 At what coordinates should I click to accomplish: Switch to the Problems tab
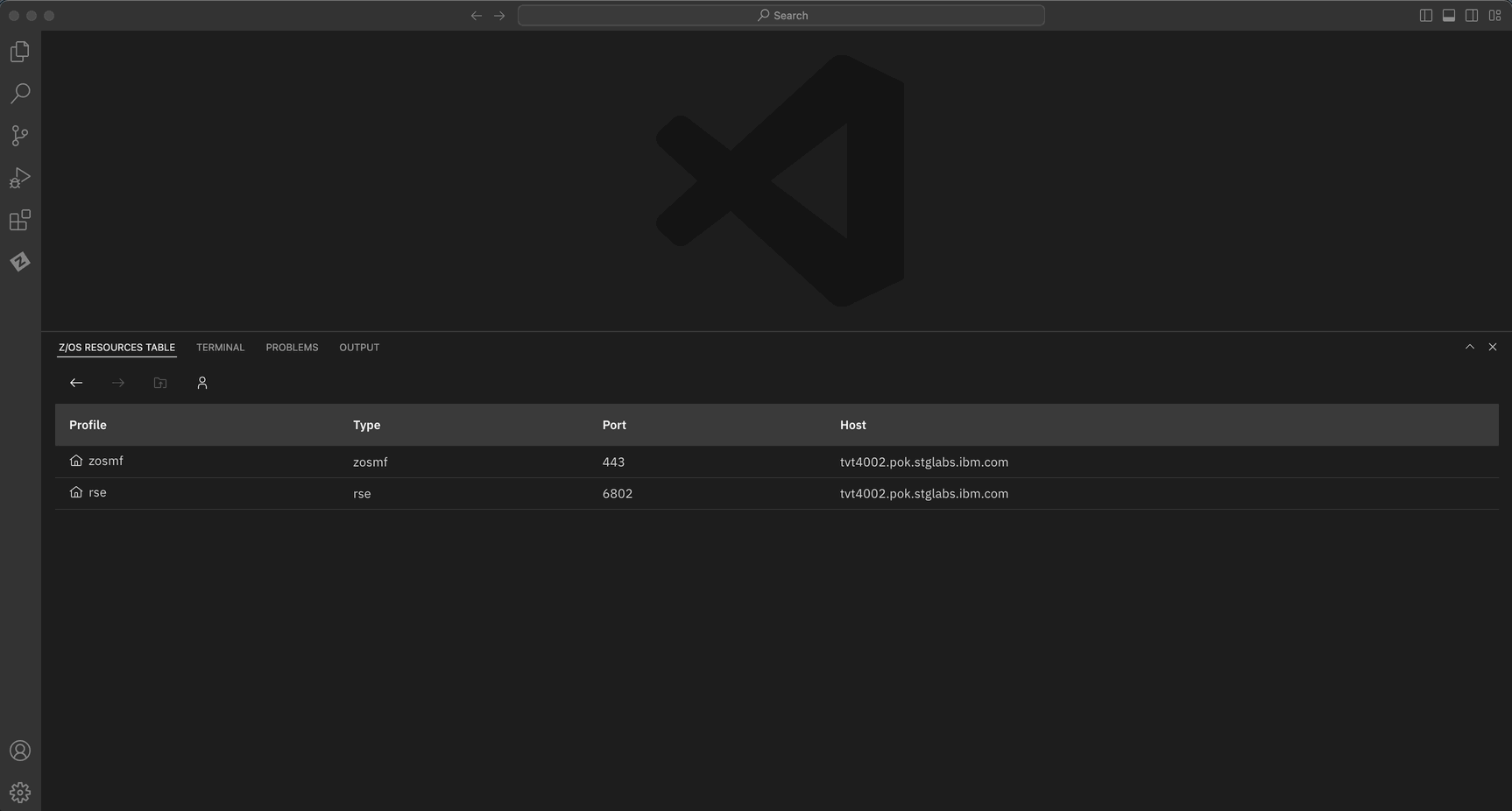click(292, 348)
